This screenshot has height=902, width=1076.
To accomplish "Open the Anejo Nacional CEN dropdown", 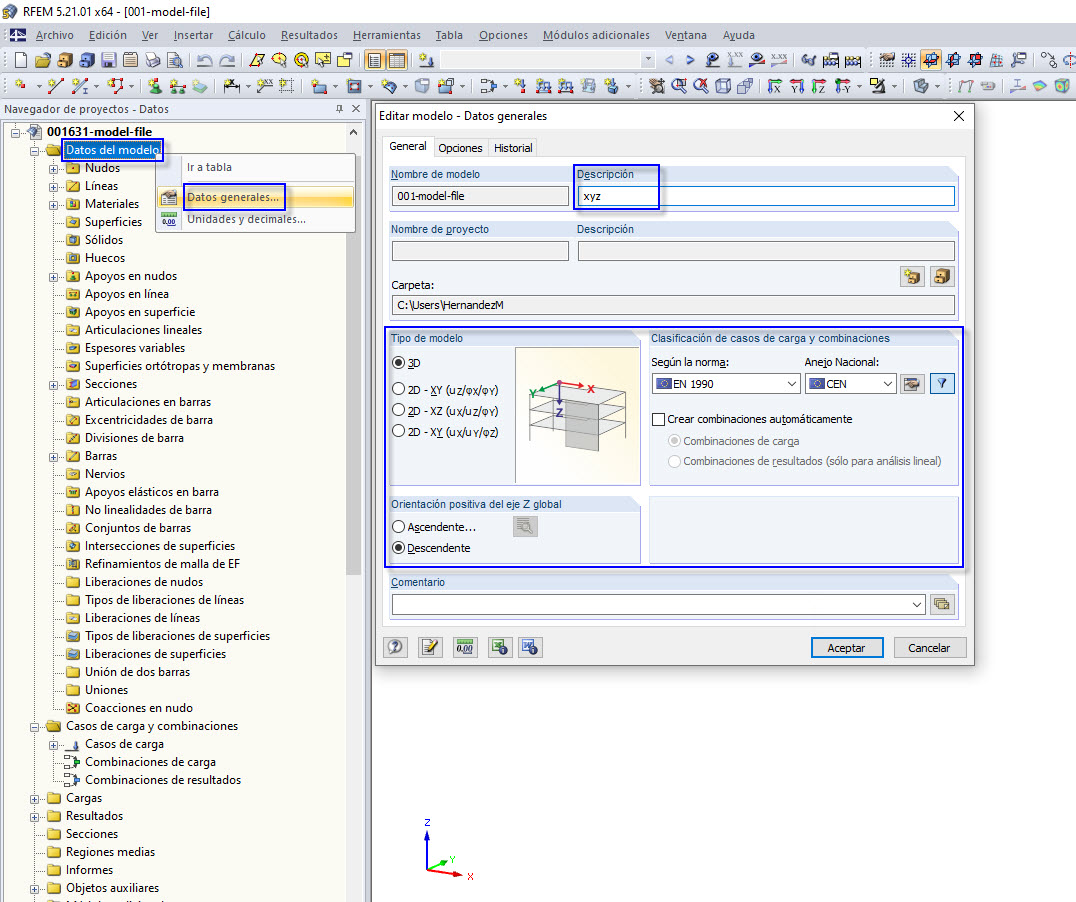I will click(851, 384).
